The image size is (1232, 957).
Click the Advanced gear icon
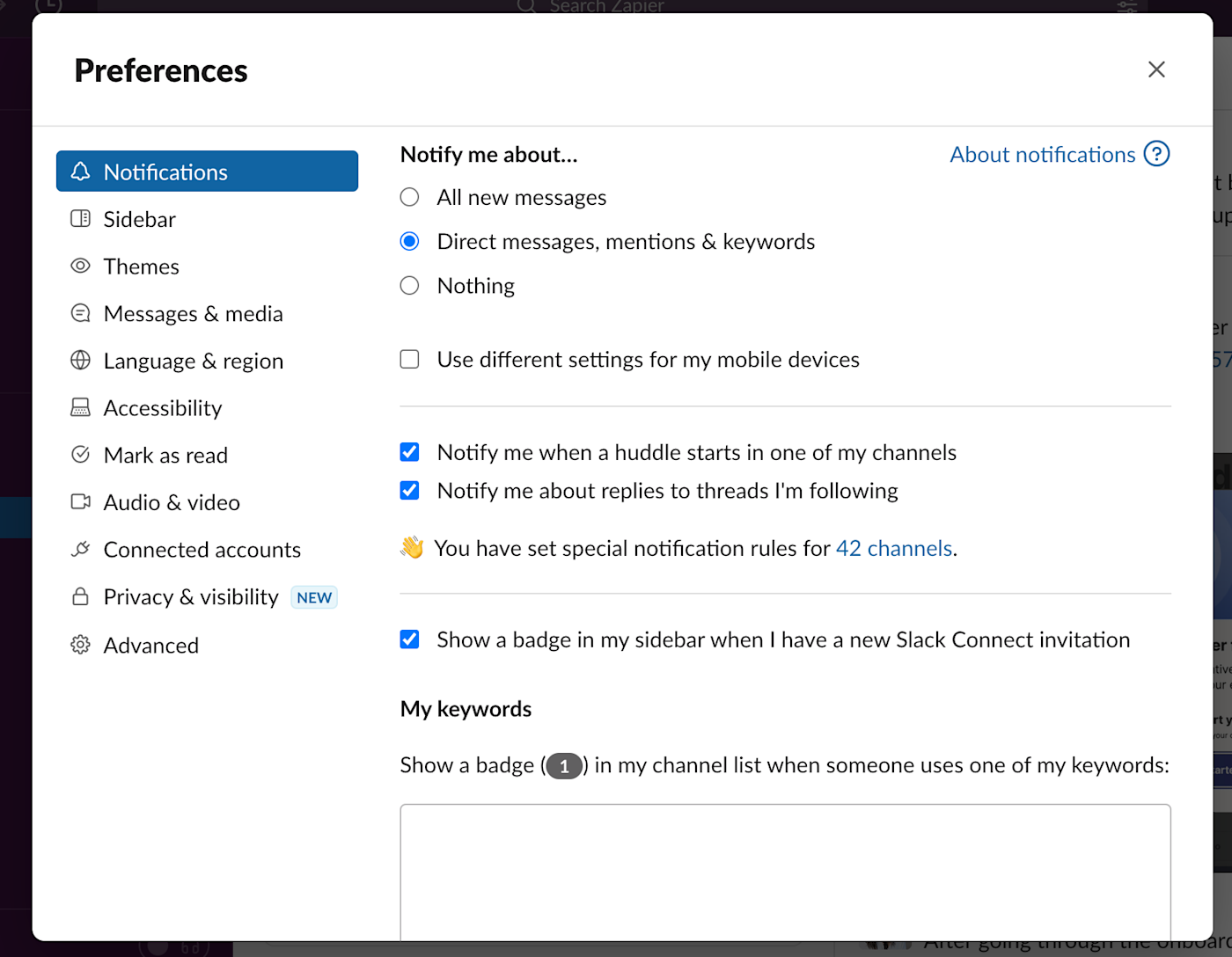click(x=80, y=645)
